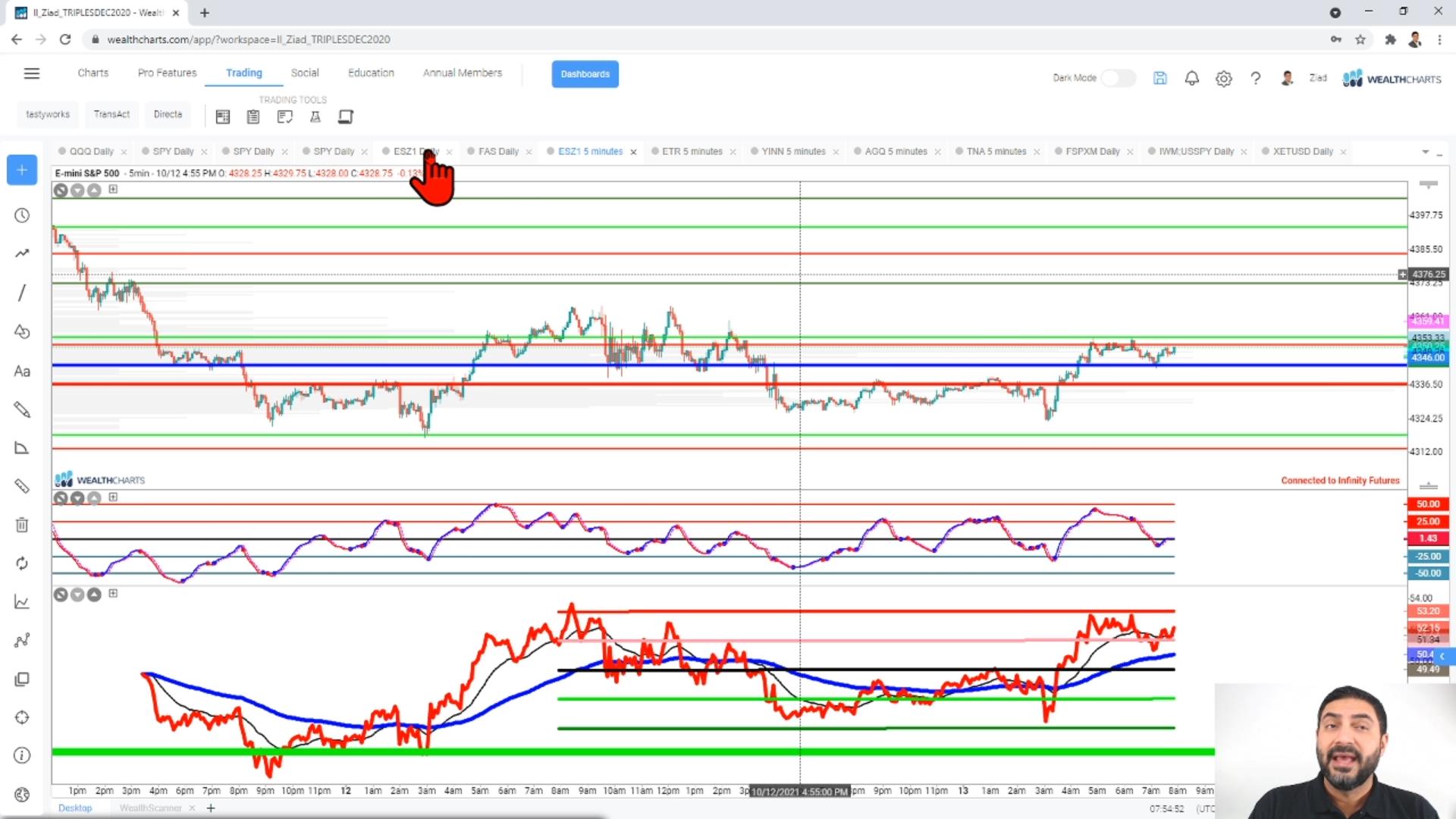Click the Dashboards button
This screenshot has width=1456, height=819.
[585, 74]
